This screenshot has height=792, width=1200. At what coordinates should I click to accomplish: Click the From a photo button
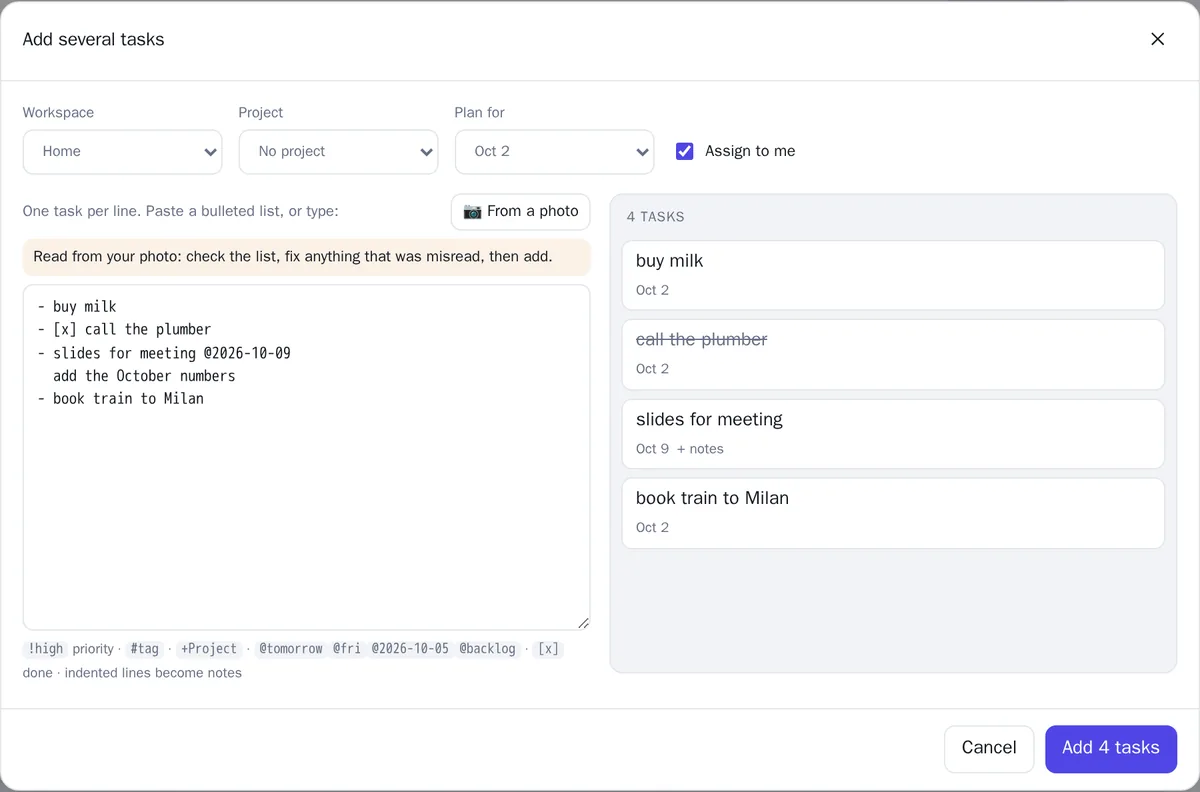click(521, 211)
